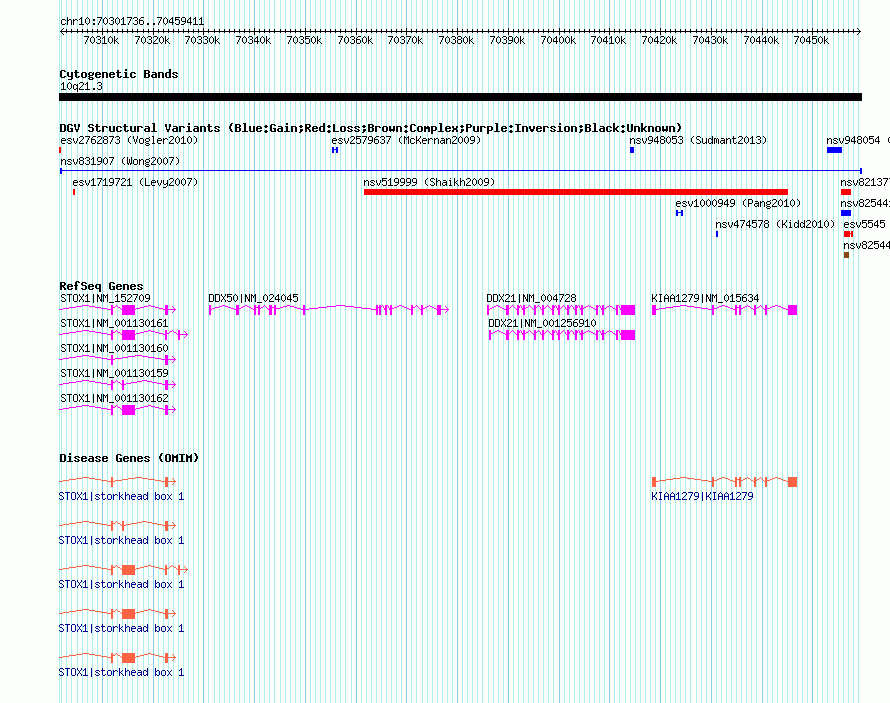Open variant esv1000949 (Pang2010) label
This screenshot has height=703, width=890.
coord(738,203)
